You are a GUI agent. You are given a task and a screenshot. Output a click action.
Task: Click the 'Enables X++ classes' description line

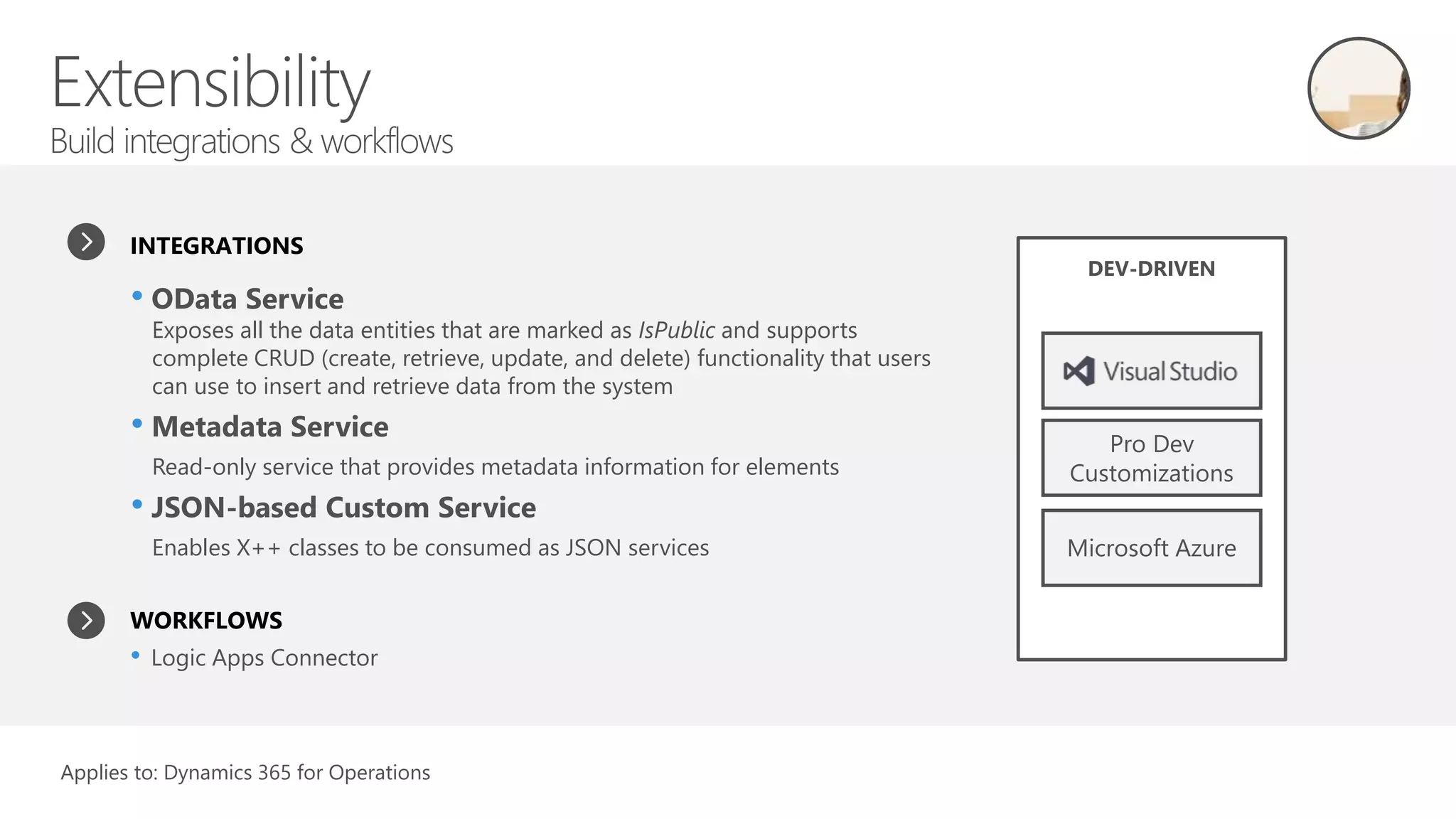point(431,547)
